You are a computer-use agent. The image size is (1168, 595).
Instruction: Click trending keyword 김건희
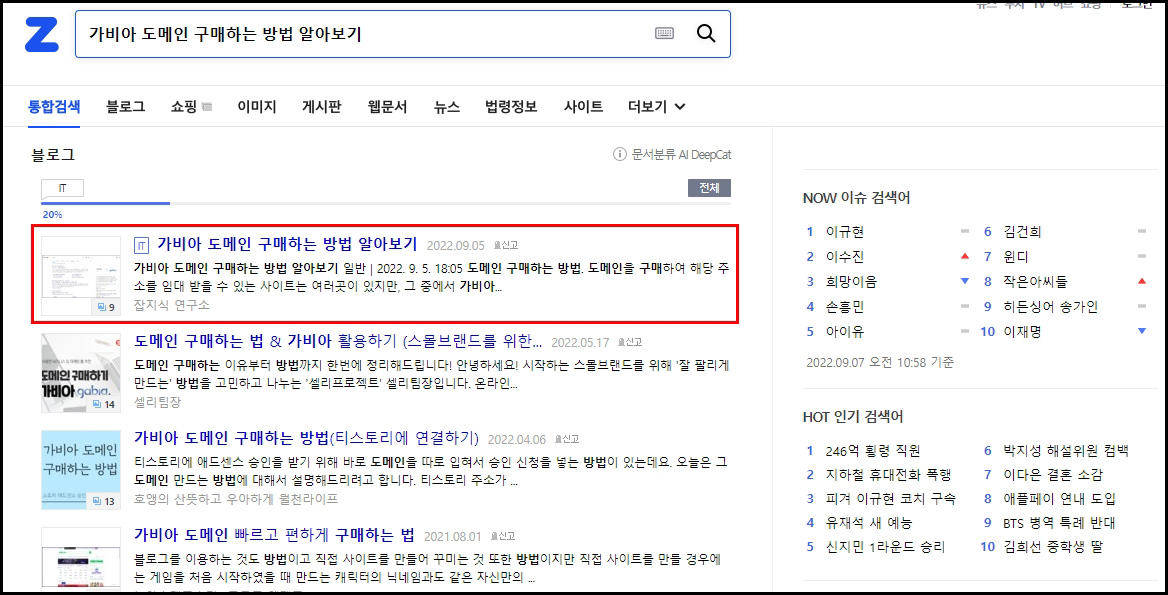1023,232
